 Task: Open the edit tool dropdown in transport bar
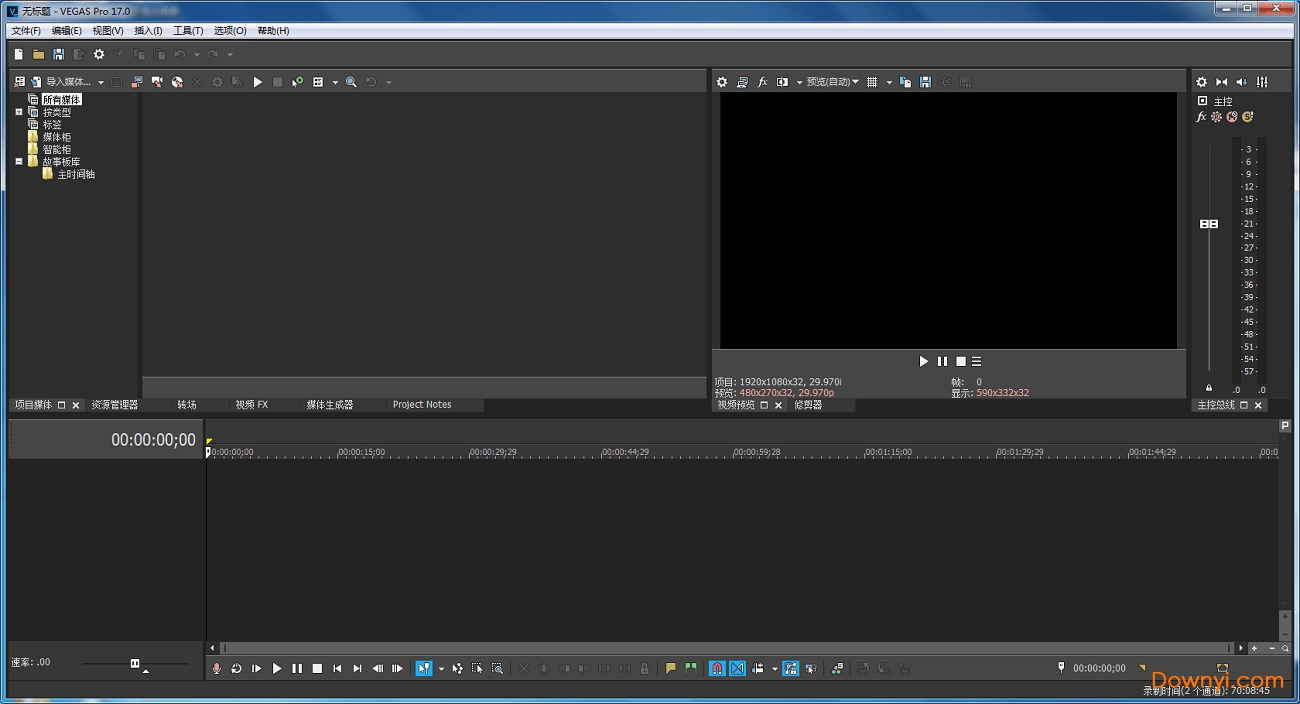(441, 667)
